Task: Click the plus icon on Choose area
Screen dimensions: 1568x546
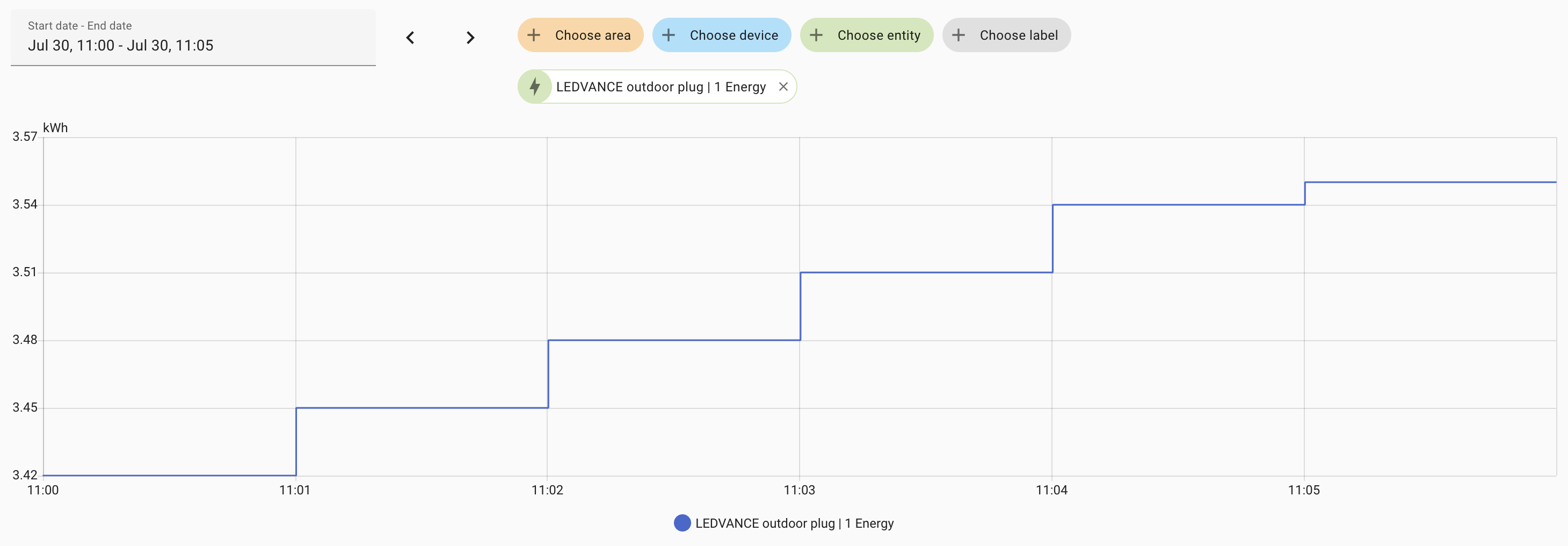Action: point(534,35)
